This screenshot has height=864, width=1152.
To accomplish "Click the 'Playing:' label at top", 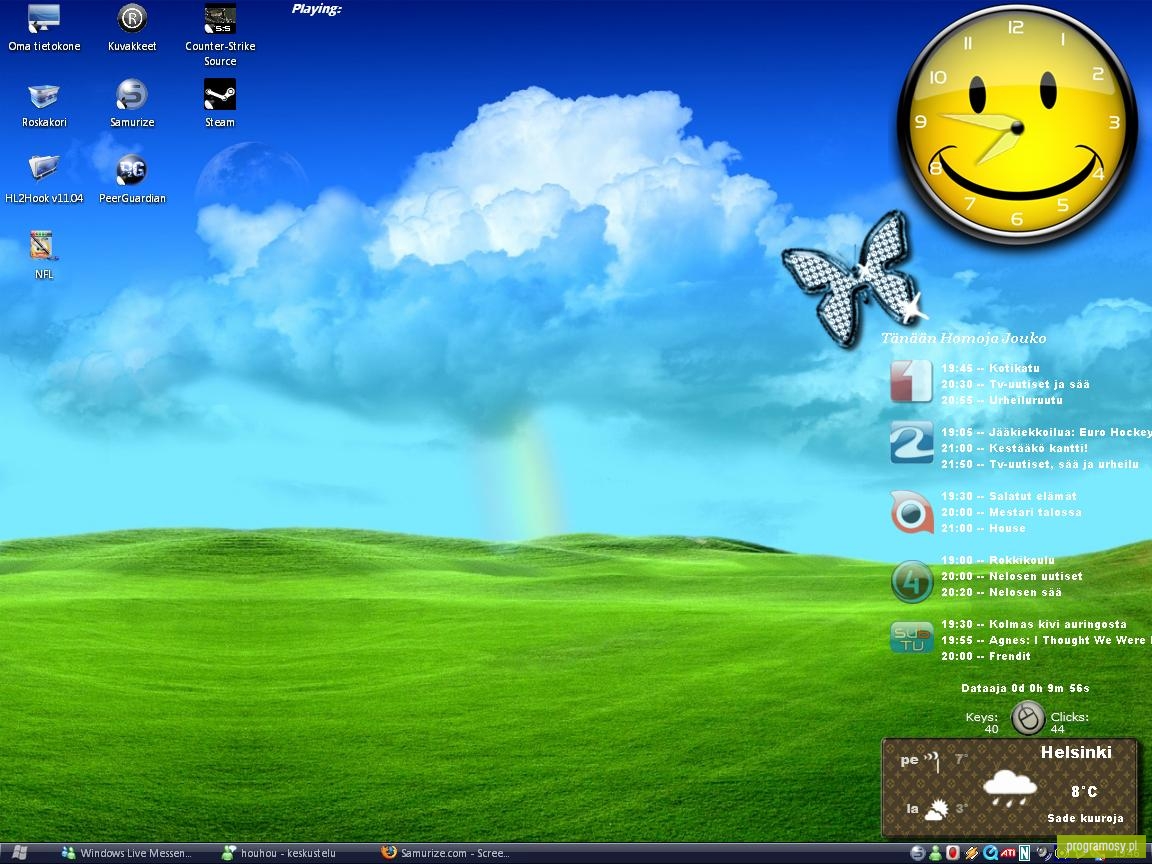I will point(317,10).
